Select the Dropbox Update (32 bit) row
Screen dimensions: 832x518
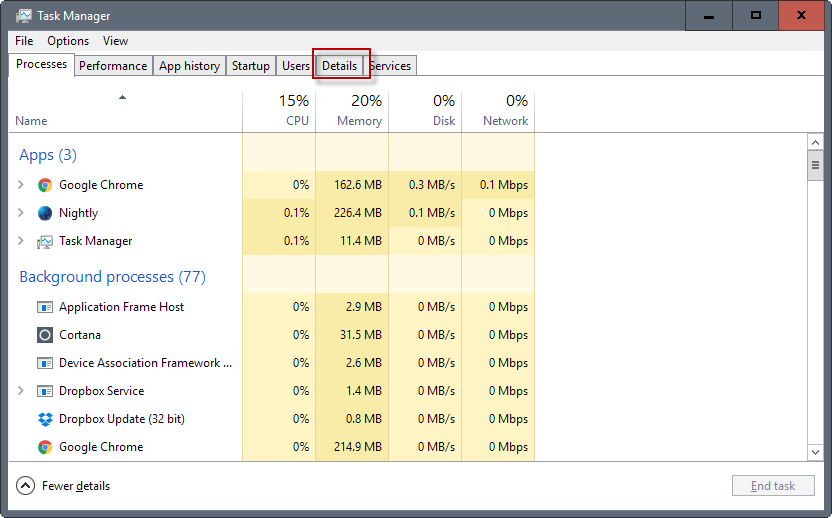272,419
